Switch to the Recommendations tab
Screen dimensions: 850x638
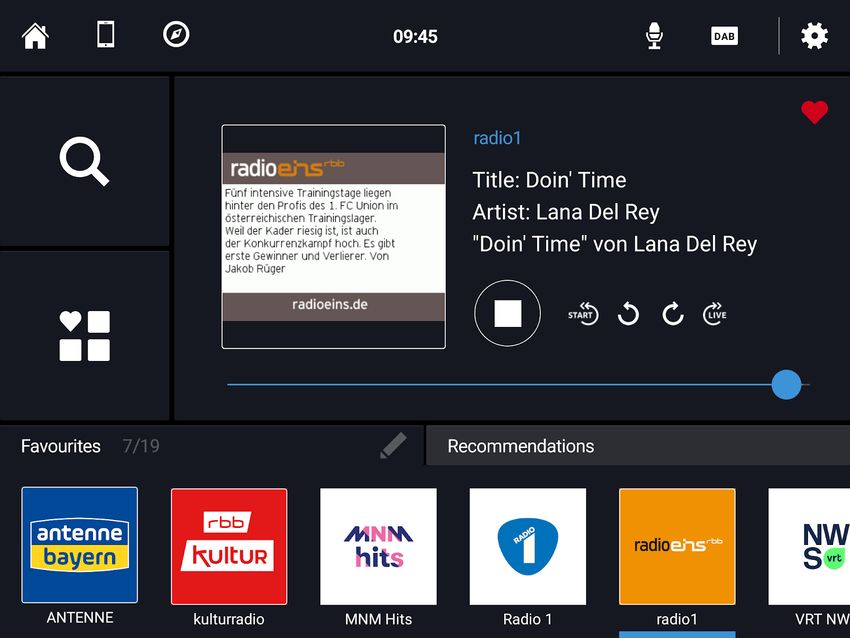point(638,446)
